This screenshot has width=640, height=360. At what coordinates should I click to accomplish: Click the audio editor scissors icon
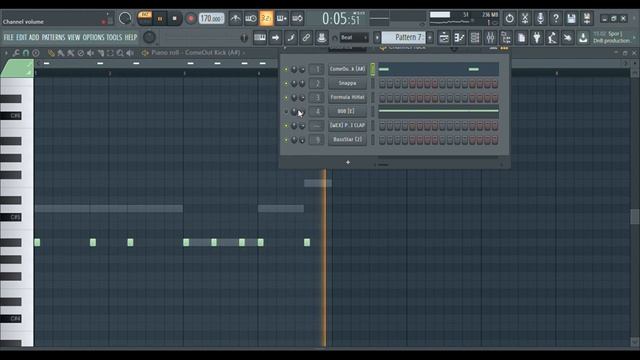tap(525, 18)
